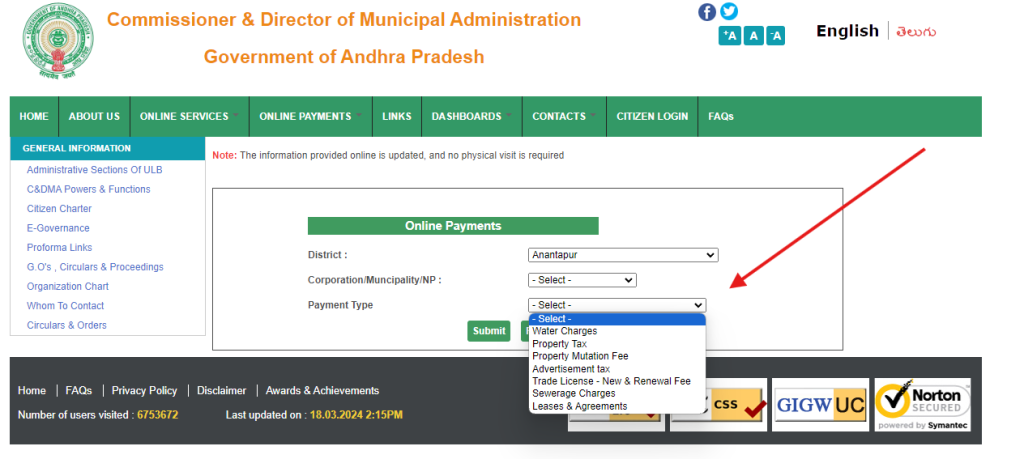Click the Norton Secured badge
This screenshot has width=1024, height=459.
[x=922, y=404]
